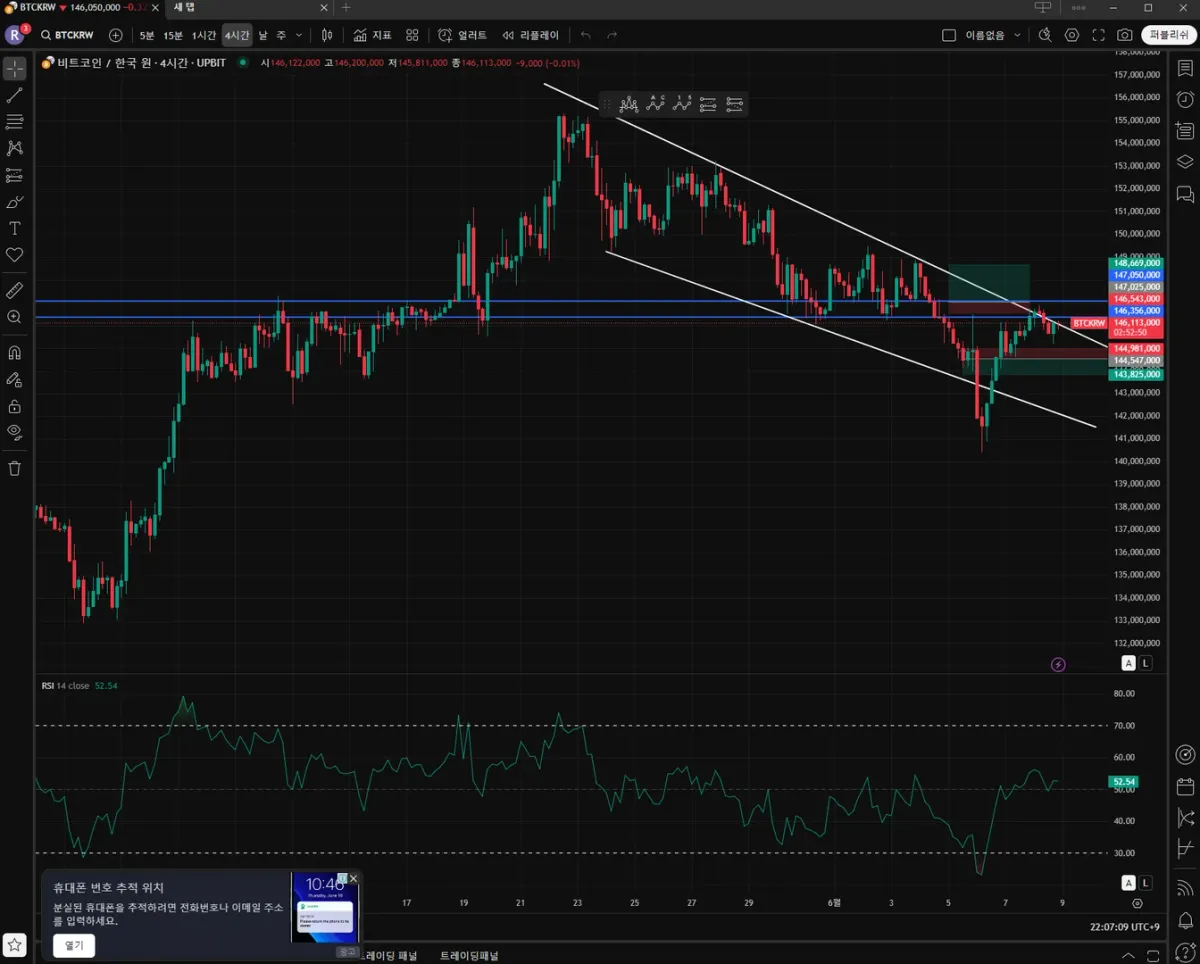This screenshot has width=1200, height=964.
Task: Expand the timeframe interval dropdown arrow
Action: 299,35
